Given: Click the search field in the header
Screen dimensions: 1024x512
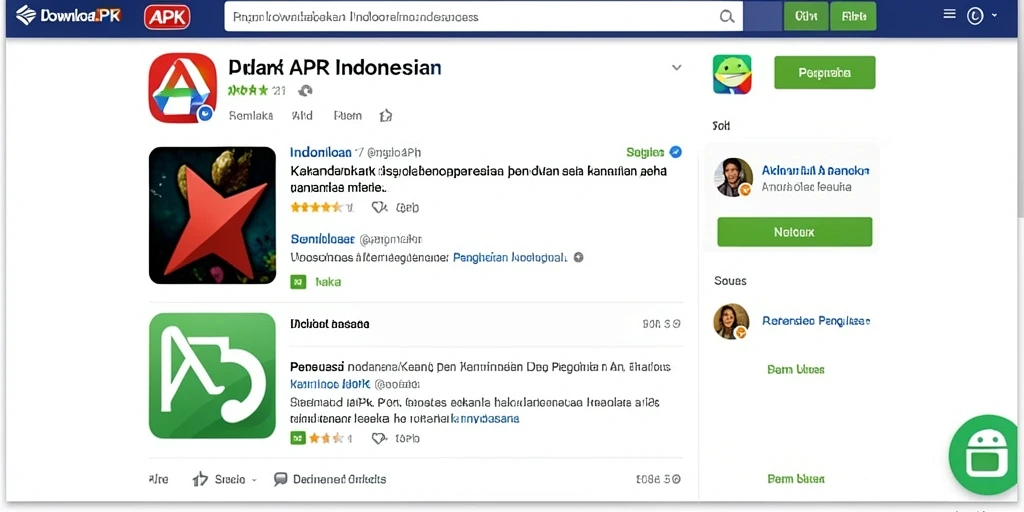Looking at the screenshot, I should tap(483, 16).
